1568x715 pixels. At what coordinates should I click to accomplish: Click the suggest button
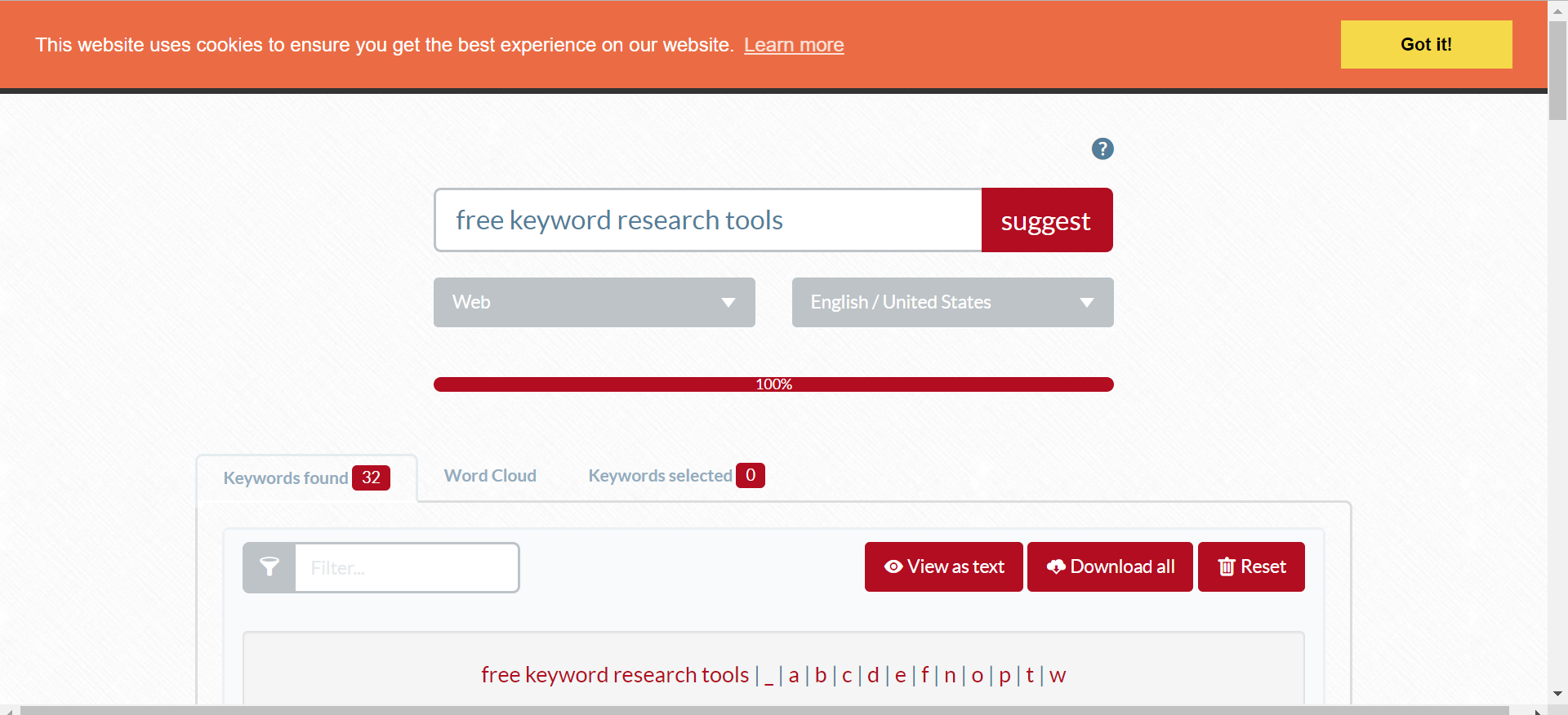click(1046, 220)
